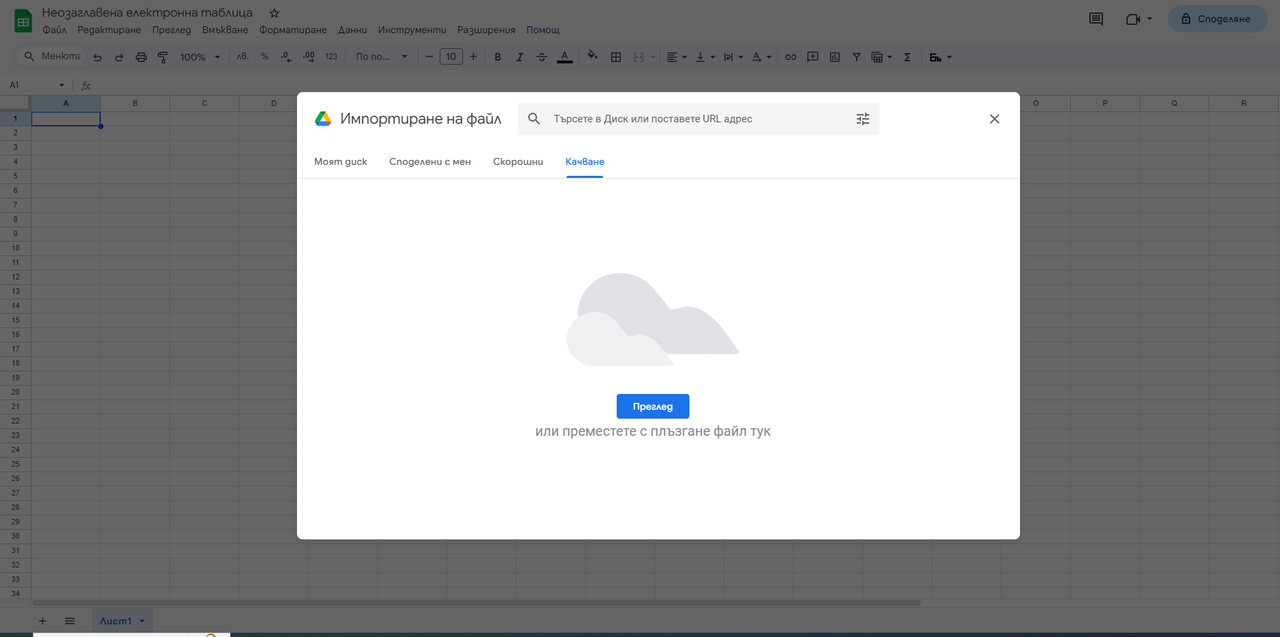Click the Undo arrow in the toolbar
This screenshot has height=637, width=1280.
point(97,57)
